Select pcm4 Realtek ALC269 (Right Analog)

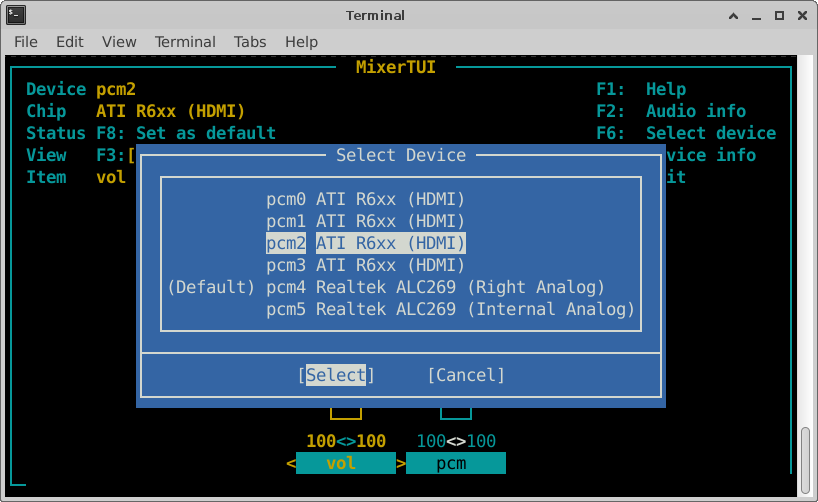[435, 287]
